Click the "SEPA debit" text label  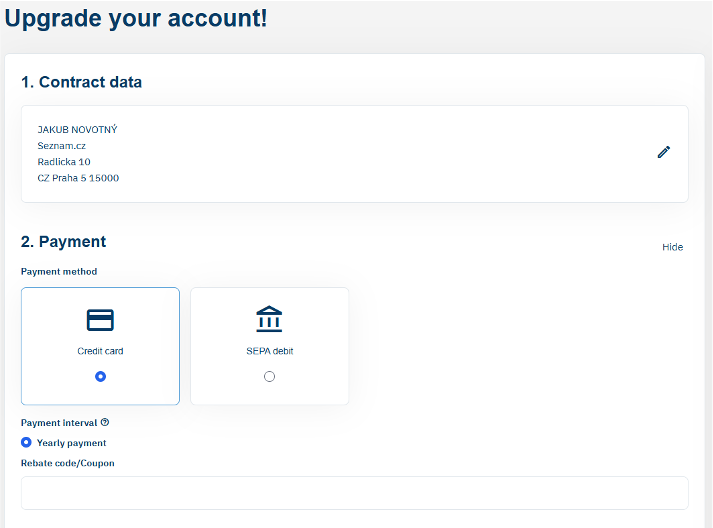pyautogui.click(x=269, y=352)
